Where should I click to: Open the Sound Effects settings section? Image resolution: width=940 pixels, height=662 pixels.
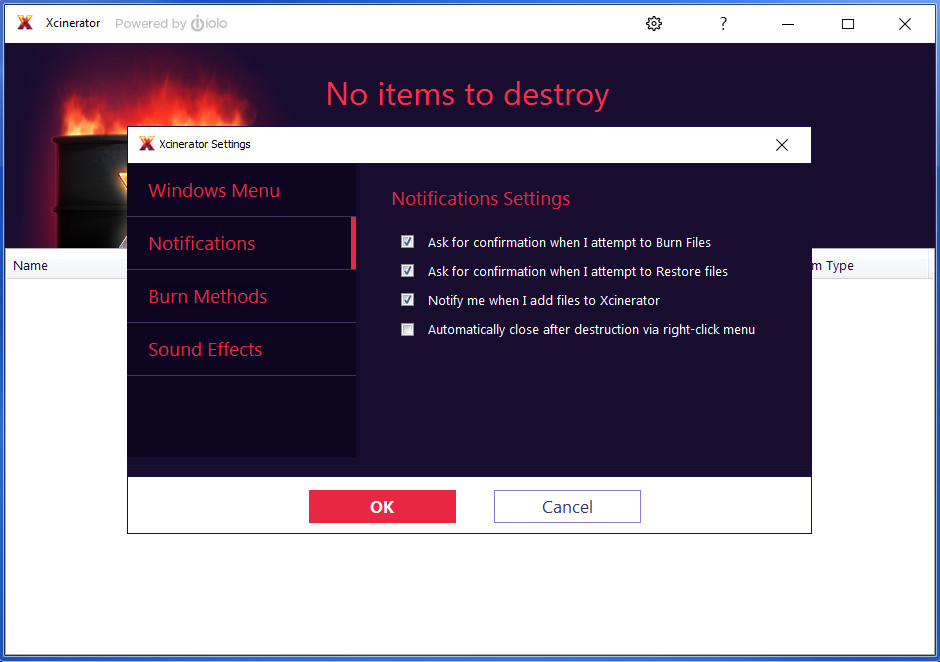tap(205, 349)
